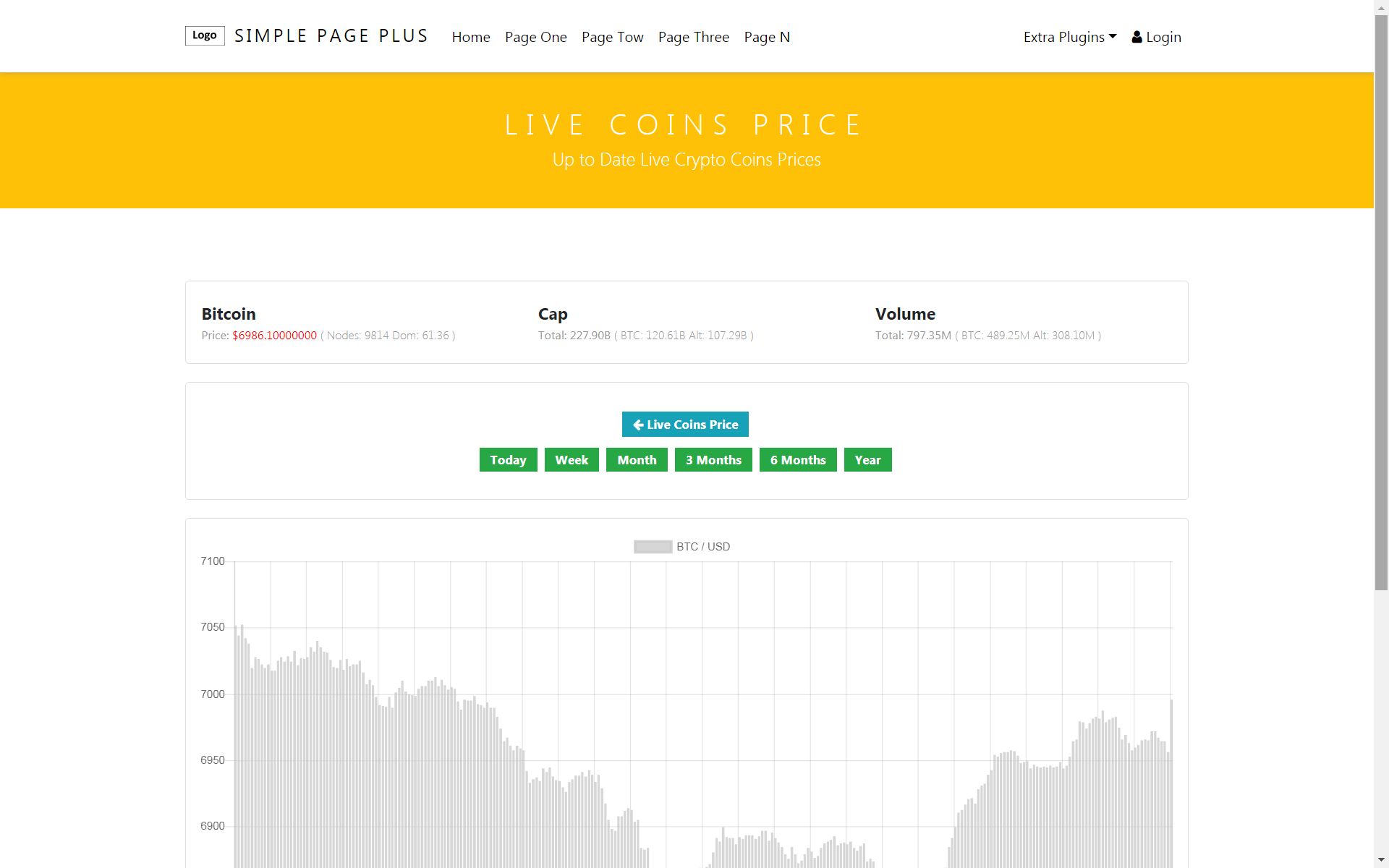Expand the Extra Plugins dropdown
This screenshot has height=868, width=1389.
(x=1069, y=37)
